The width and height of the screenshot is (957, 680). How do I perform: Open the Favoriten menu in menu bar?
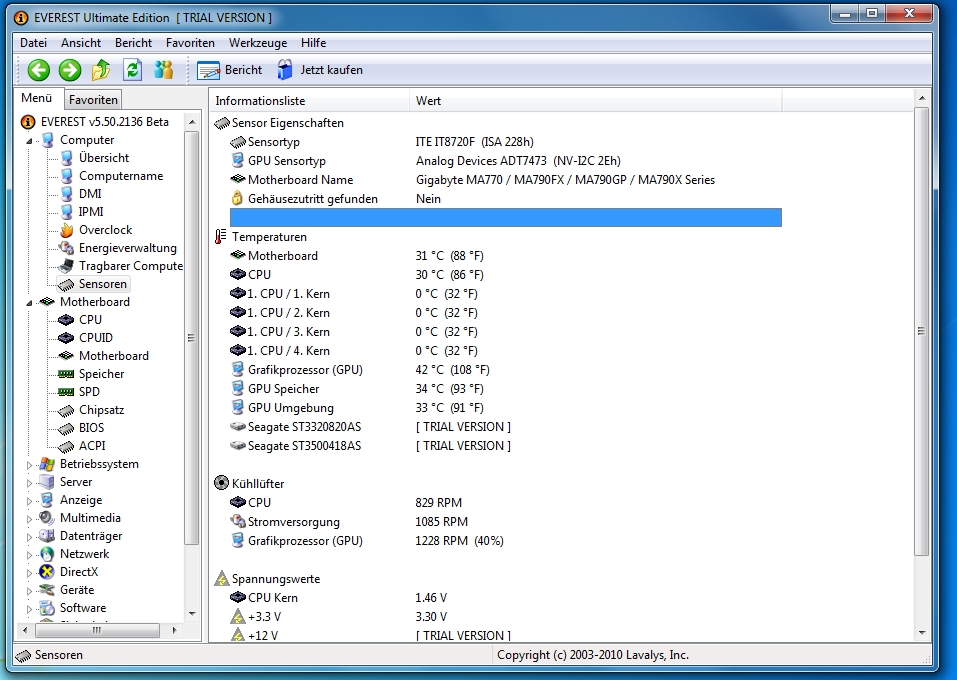[x=190, y=43]
